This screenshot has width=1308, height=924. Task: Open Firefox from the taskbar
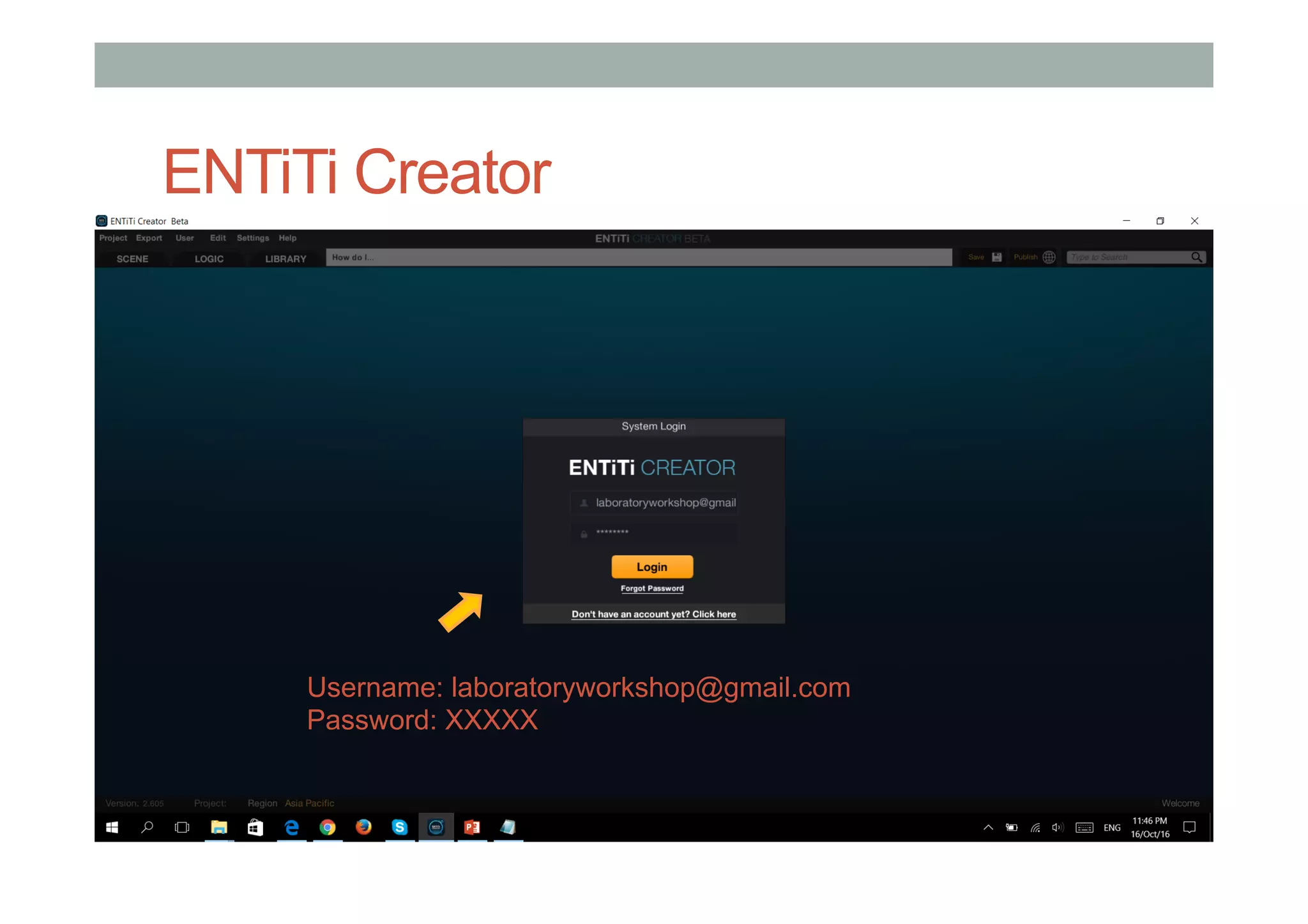tap(363, 828)
